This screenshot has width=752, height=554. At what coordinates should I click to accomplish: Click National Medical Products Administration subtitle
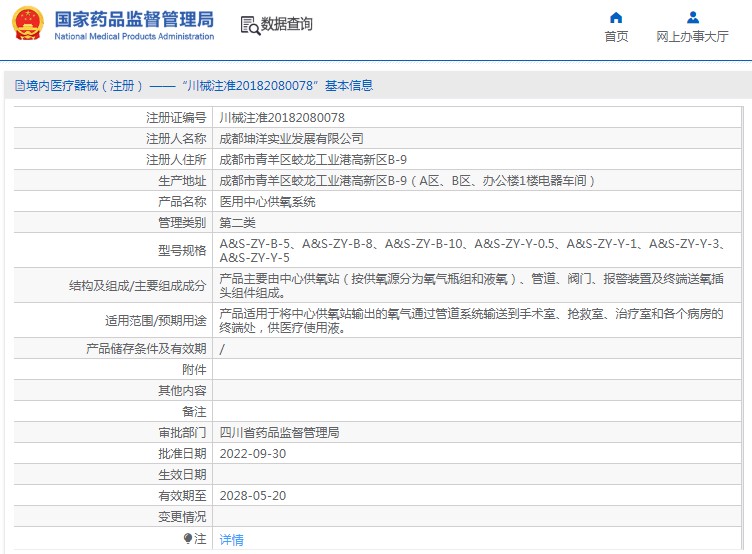click(x=134, y=36)
